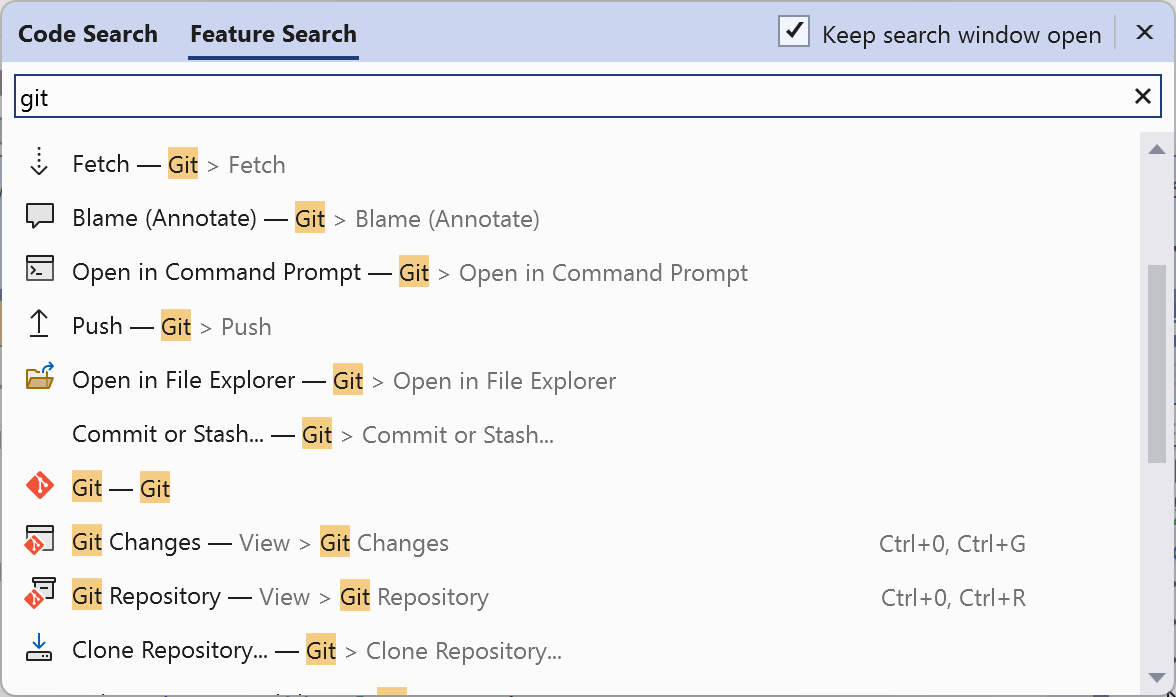Click the Open in Command Prompt terminal icon
Screen dimensions: 1176x697
click(39, 271)
